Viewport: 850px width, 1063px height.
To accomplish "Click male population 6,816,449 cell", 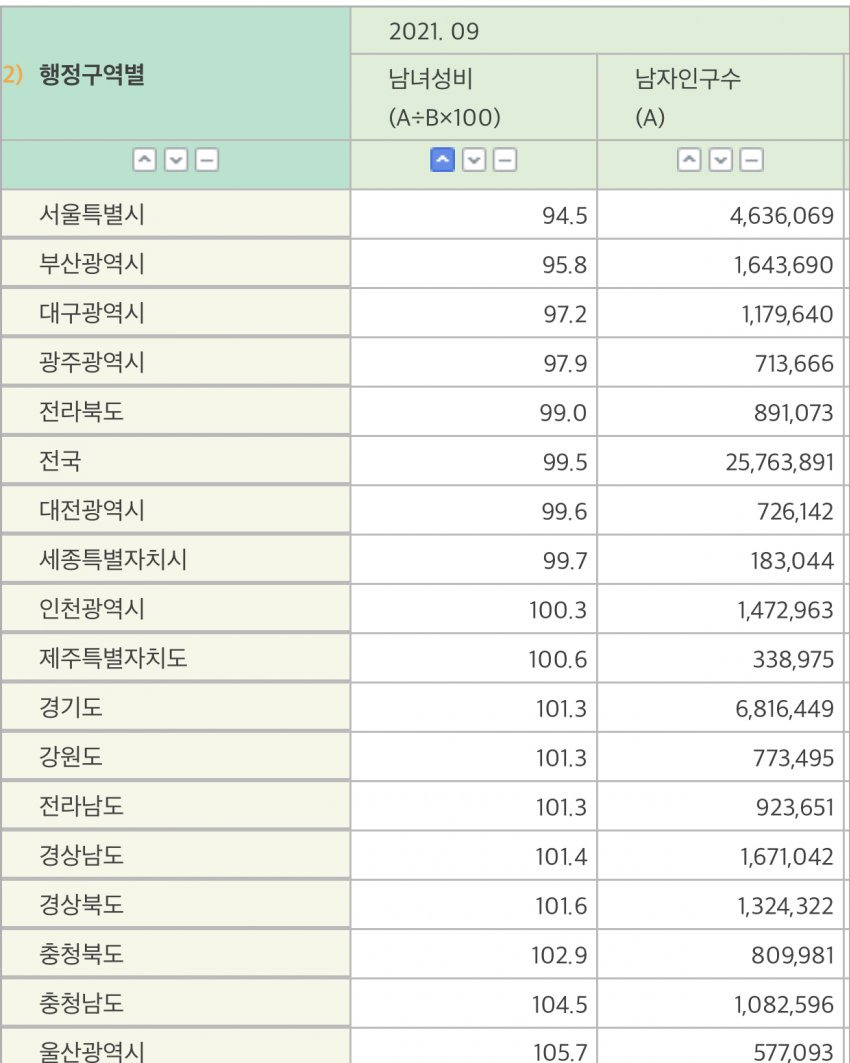I will coord(784,709).
